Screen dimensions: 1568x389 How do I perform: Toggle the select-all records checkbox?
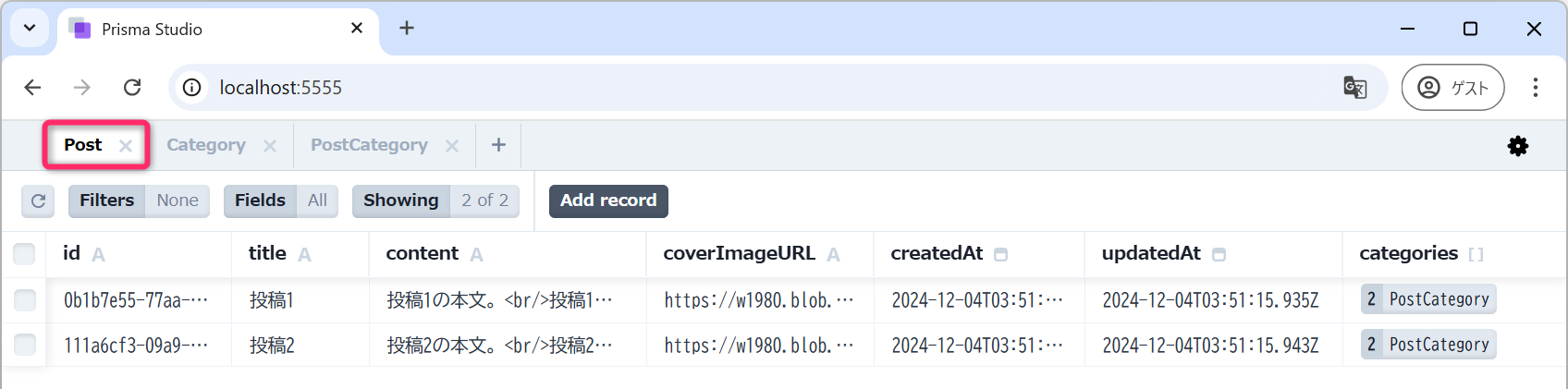[x=24, y=253]
